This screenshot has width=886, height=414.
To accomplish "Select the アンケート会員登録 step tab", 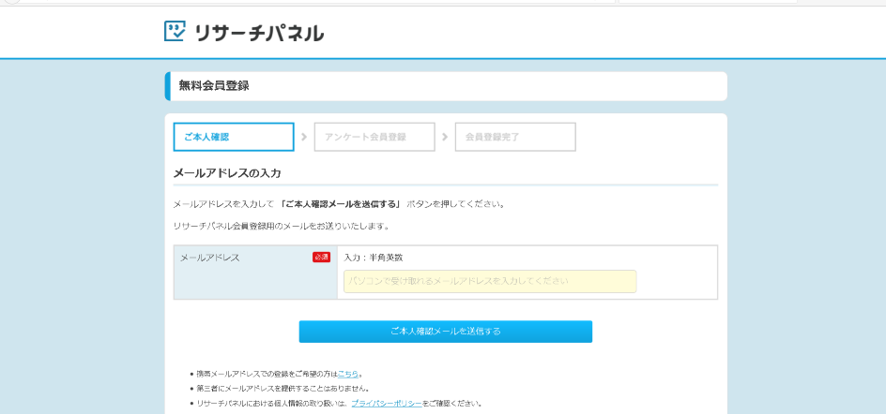I will click(374, 137).
